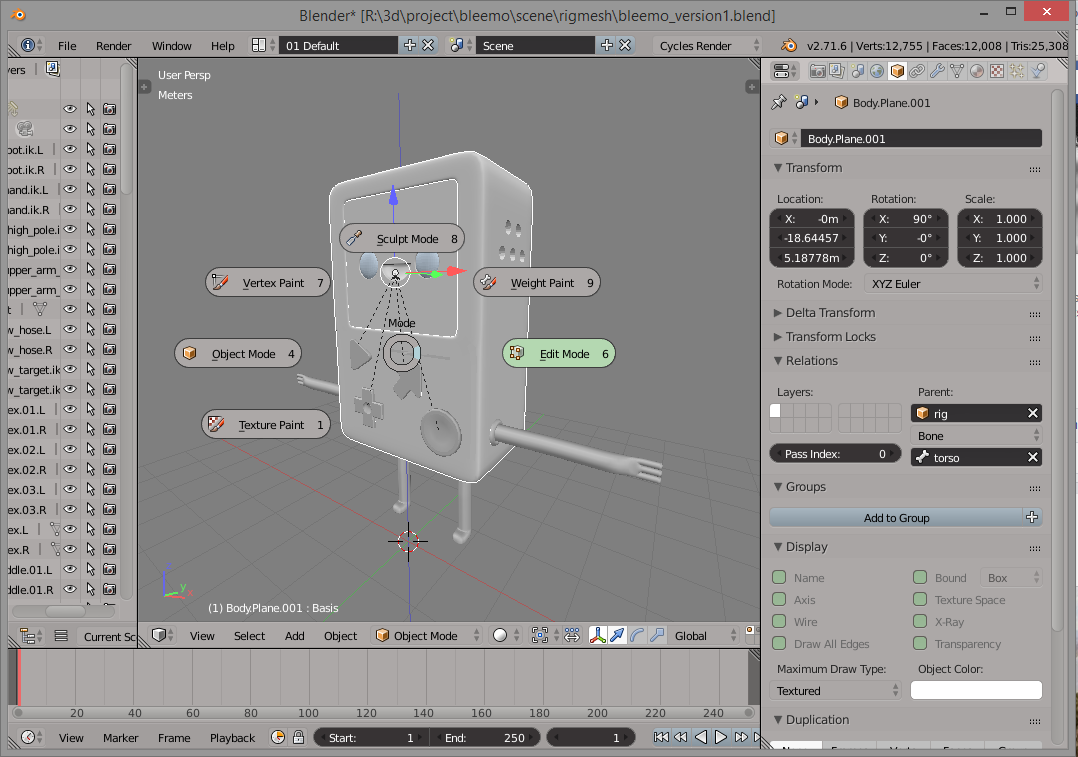1078x757 pixels.
Task: Open the Modifiers wrench tab
Action: 937,71
